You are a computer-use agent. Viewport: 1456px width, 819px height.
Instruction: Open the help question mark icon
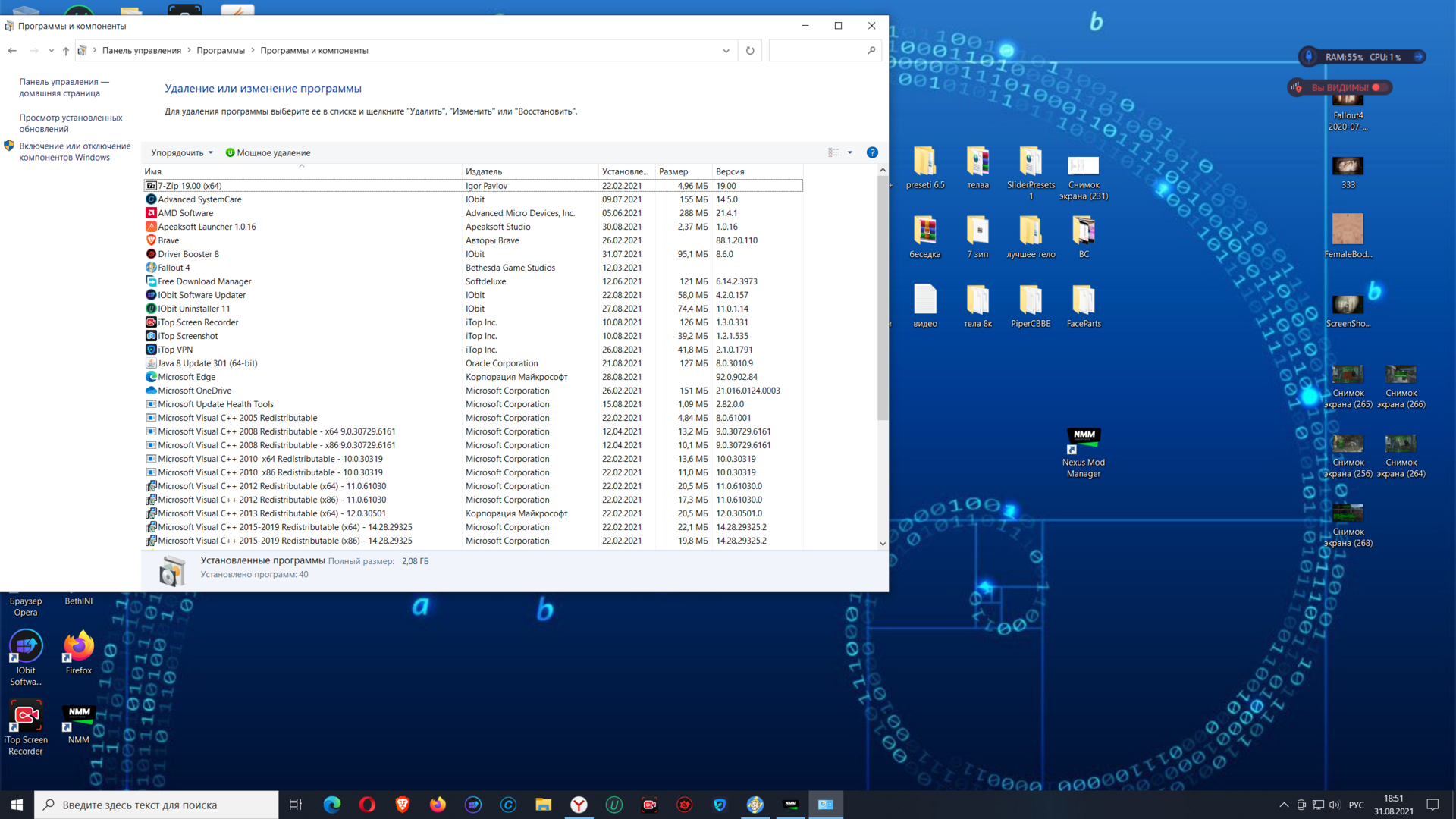click(872, 152)
